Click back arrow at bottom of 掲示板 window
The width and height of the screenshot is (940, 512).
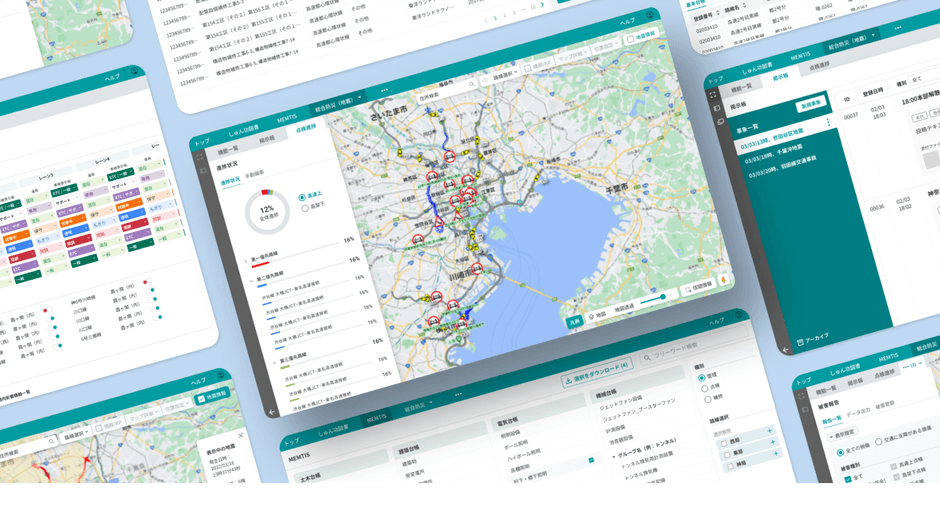point(786,350)
